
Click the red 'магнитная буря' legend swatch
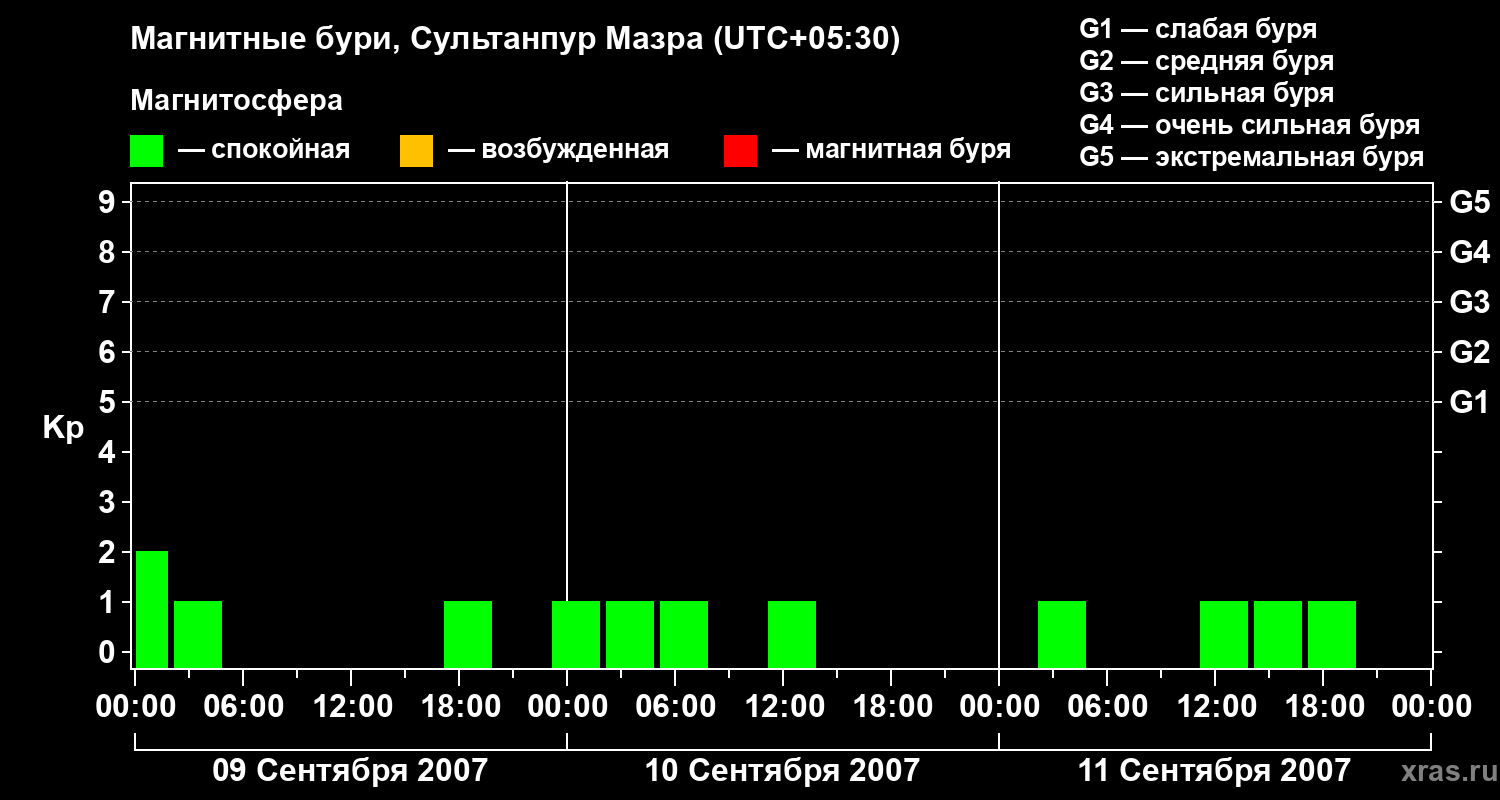(x=740, y=151)
